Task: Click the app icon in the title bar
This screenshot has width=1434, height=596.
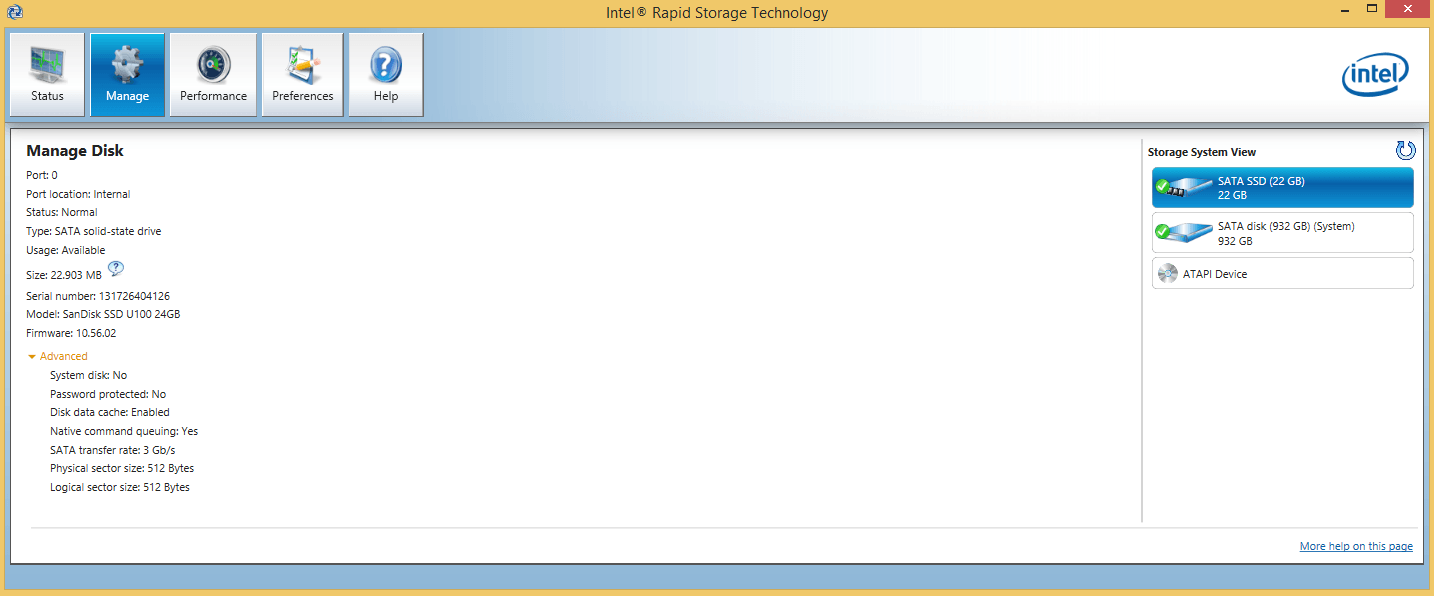Action: pos(15,12)
